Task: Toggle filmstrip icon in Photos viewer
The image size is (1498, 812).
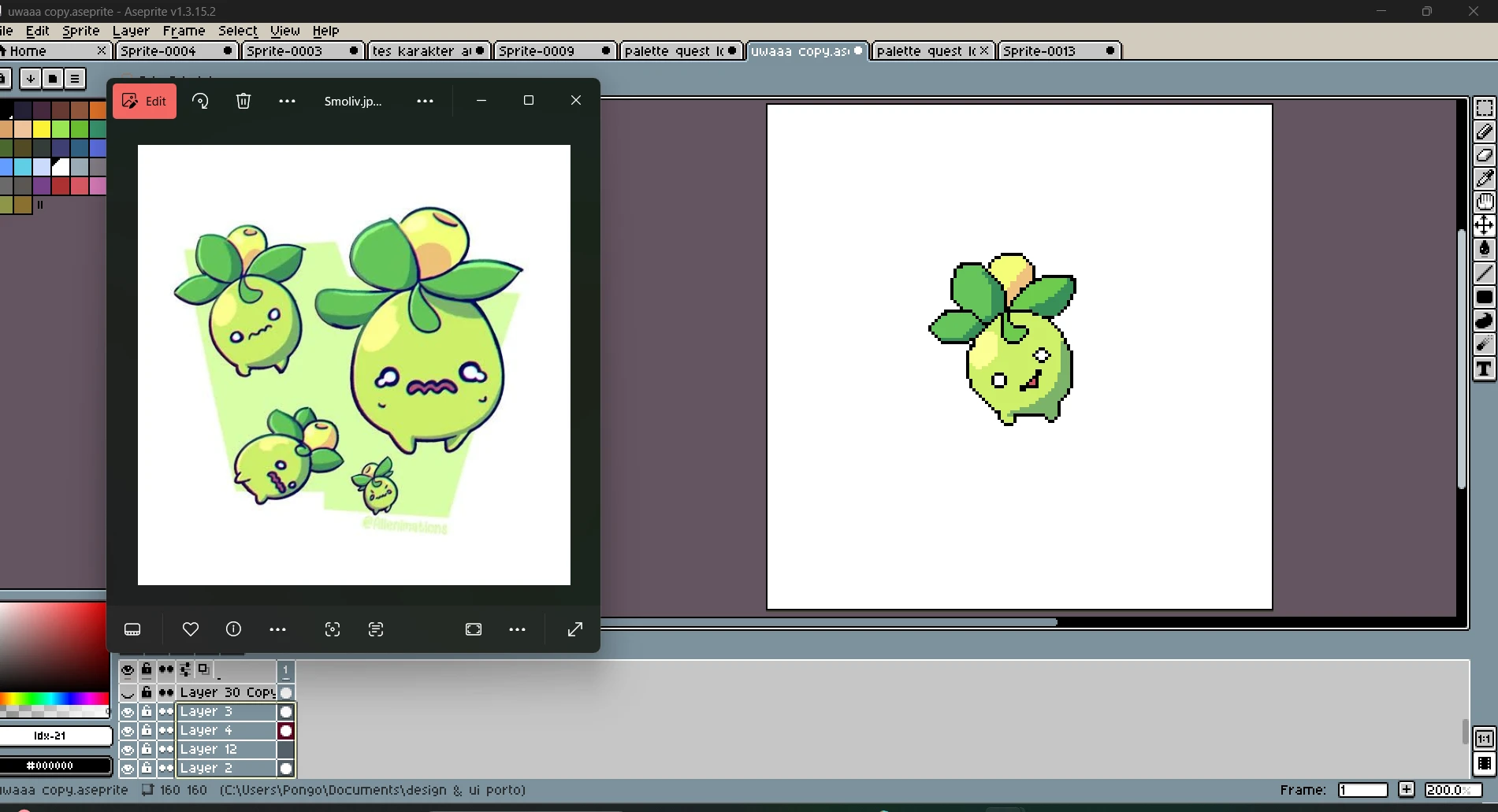Action: tap(132, 629)
